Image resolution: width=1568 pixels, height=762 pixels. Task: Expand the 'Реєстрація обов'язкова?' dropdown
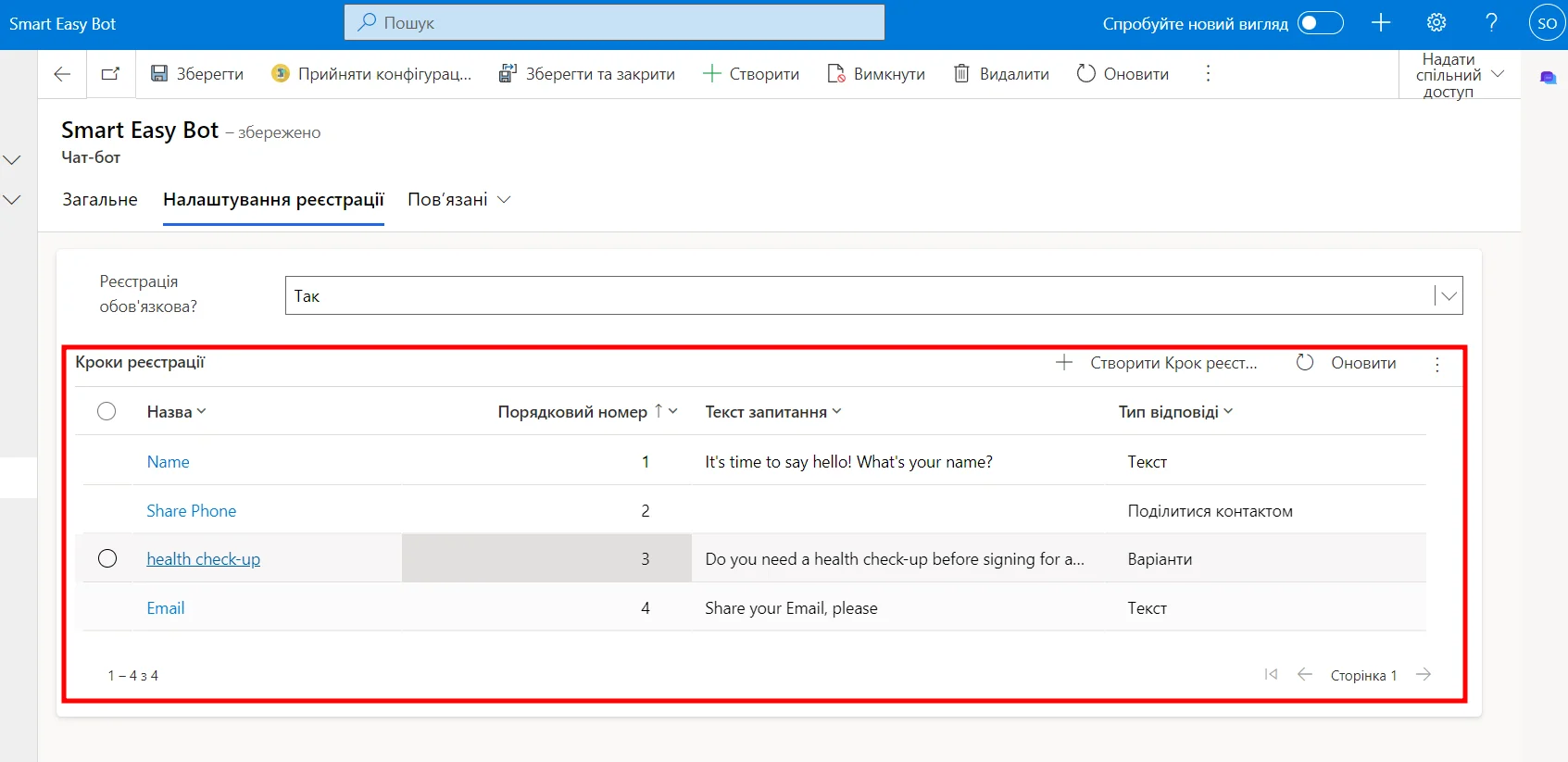pyautogui.click(x=1448, y=296)
